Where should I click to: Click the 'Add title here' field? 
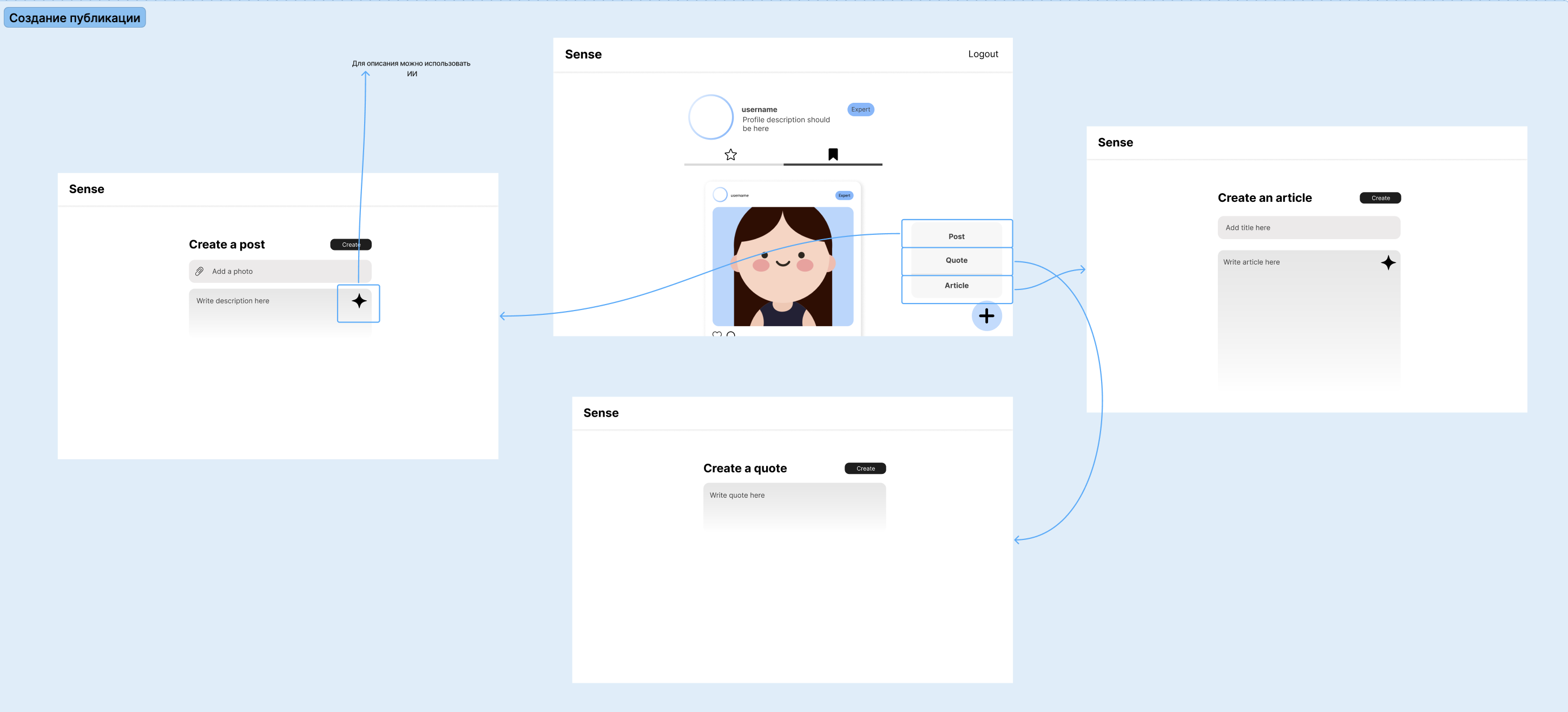(1309, 228)
